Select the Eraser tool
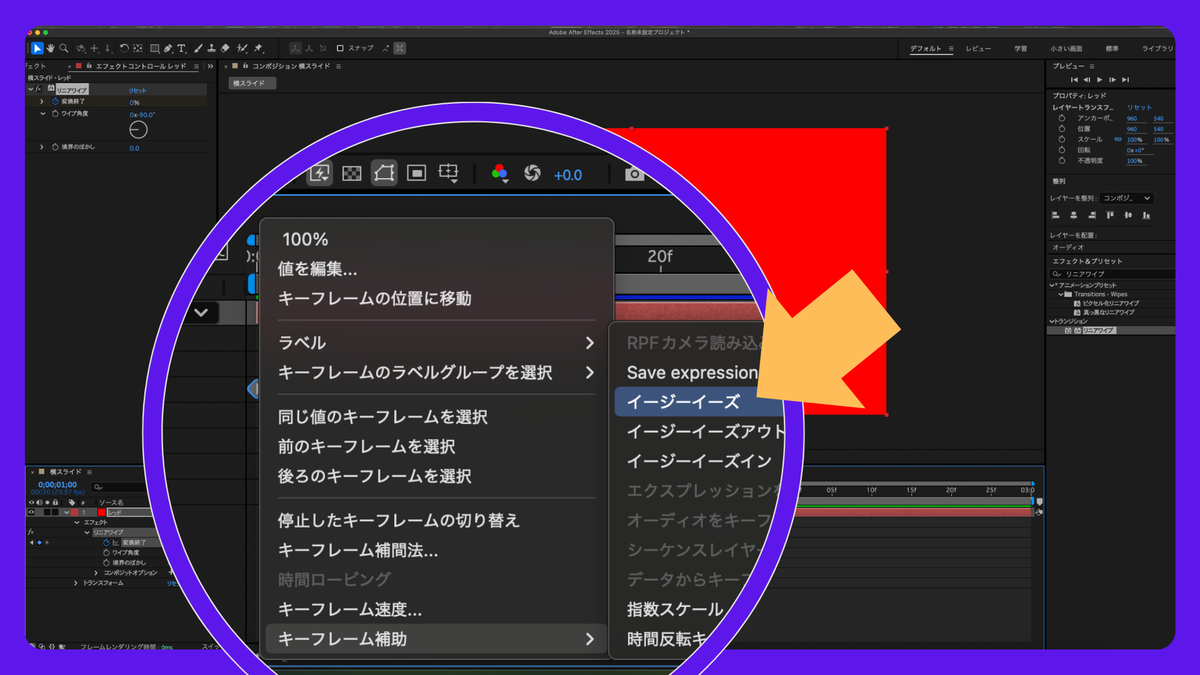Viewport: 1200px width, 675px height. 224,48
